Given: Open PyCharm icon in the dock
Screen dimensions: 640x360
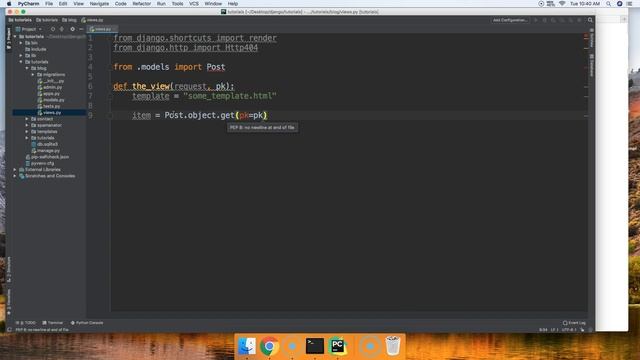Looking at the screenshot, I should coord(338,346).
